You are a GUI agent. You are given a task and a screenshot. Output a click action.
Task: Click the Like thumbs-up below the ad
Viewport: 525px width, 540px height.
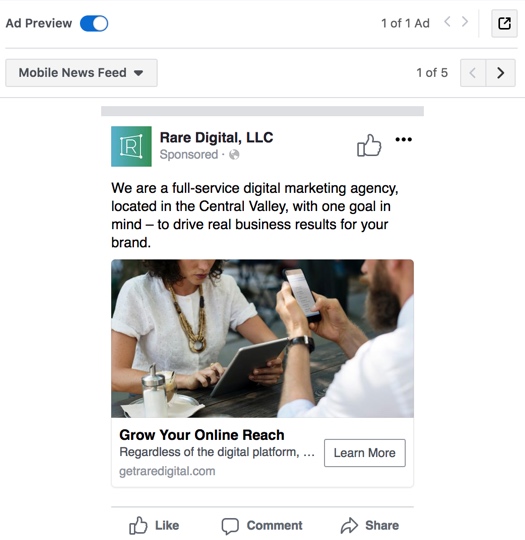tap(154, 526)
